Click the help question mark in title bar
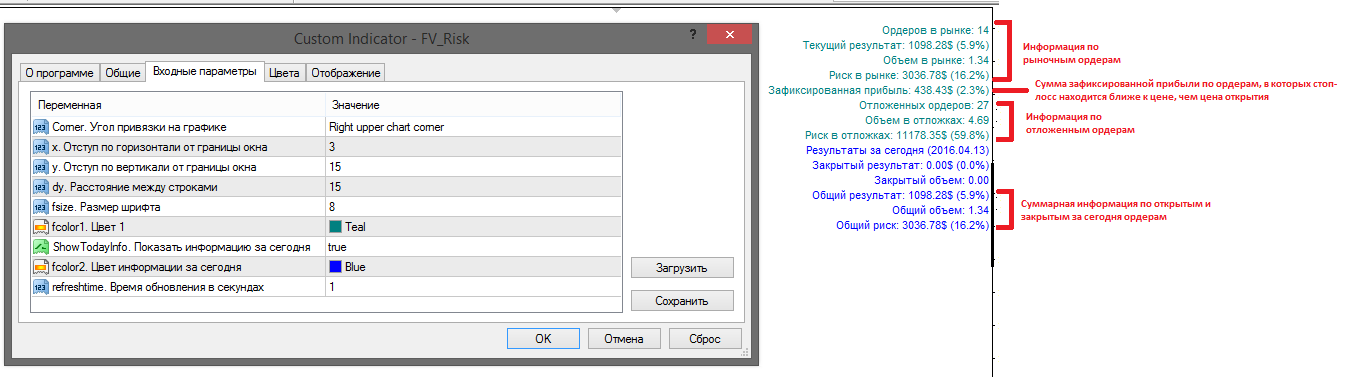This screenshot has width=1345, height=390. tap(692, 35)
